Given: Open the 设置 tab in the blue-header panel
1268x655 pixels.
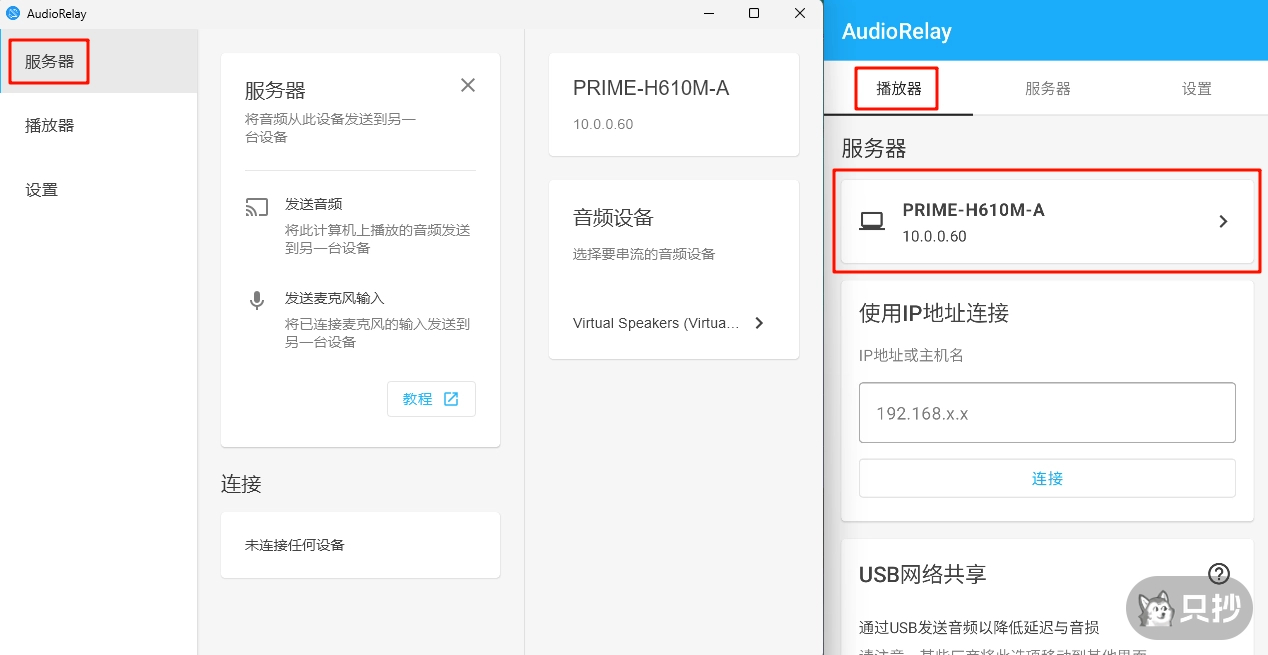Looking at the screenshot, I should coord(1196,89).
